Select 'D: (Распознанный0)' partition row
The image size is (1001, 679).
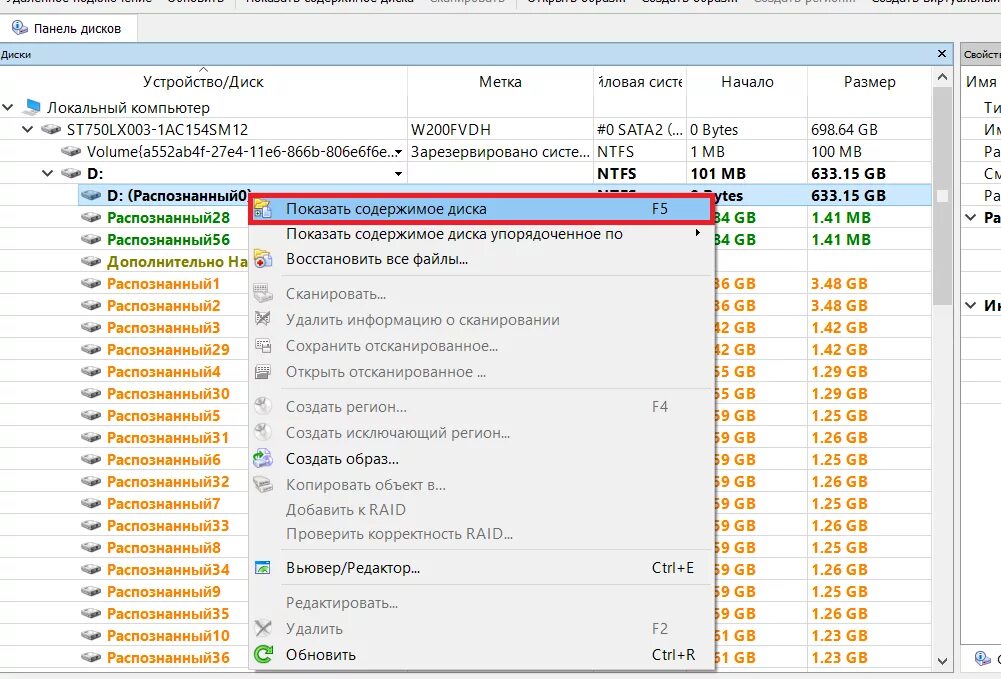coord(179,196)
